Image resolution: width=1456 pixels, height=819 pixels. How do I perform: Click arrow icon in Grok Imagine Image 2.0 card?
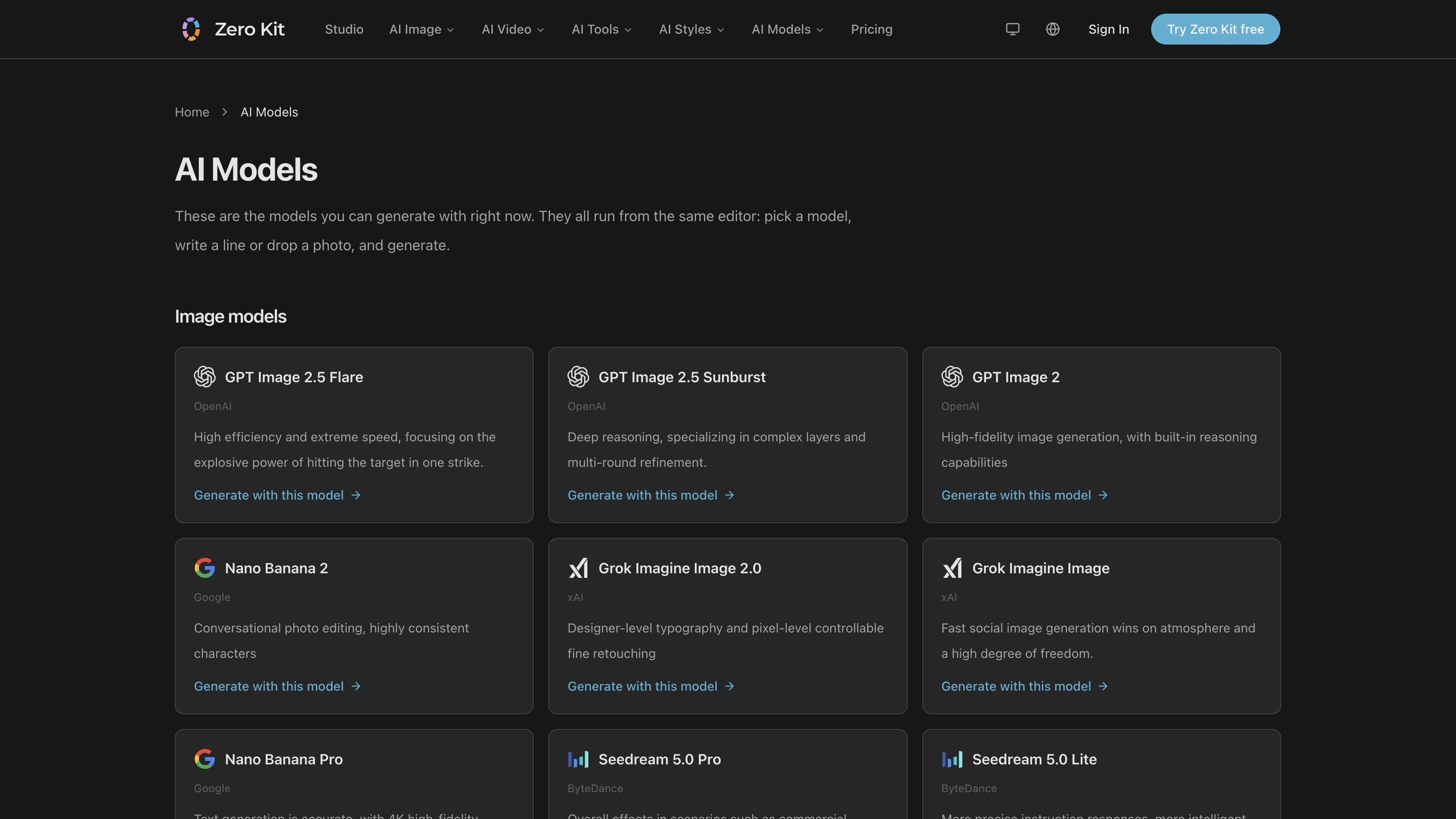[x=729, y=686]
